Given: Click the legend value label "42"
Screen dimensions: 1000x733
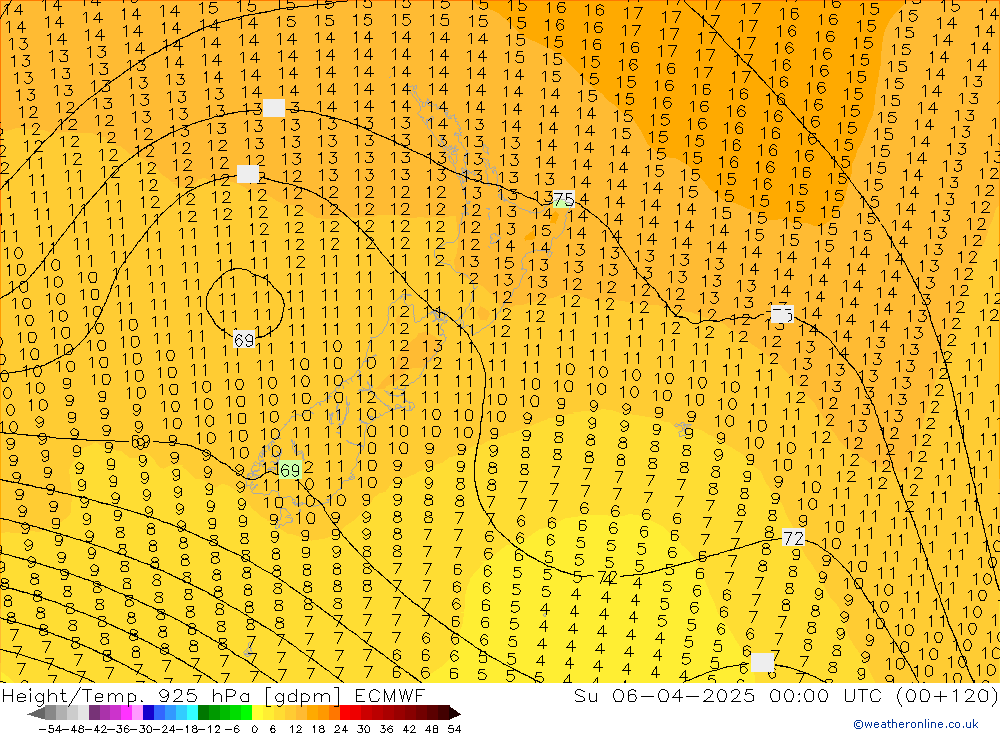Looking at the screenshot, I should 409,729.
